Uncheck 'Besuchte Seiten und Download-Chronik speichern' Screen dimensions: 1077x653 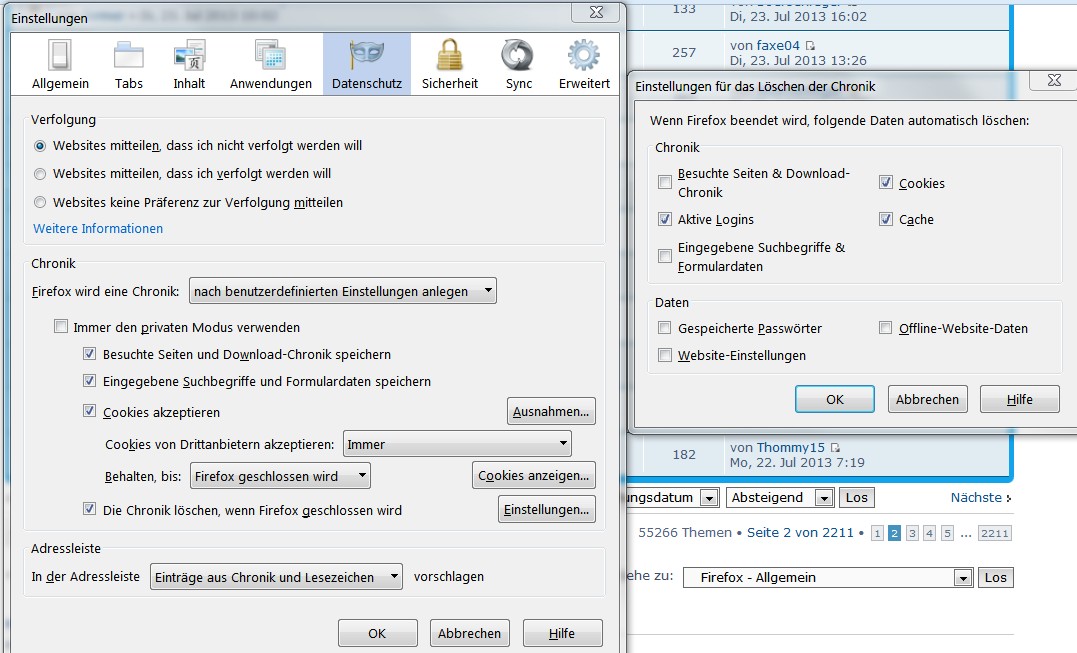point(89,354)
